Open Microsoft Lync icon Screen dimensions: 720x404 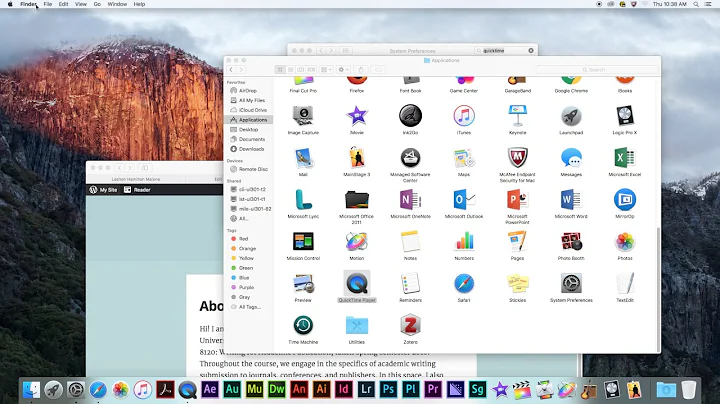point(303,200)
